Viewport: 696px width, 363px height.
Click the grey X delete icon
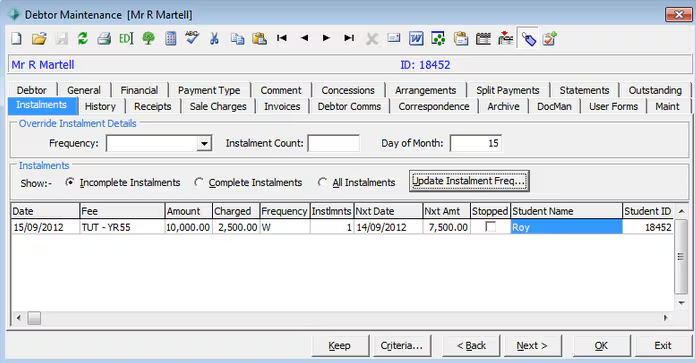[x=372, y=39]
